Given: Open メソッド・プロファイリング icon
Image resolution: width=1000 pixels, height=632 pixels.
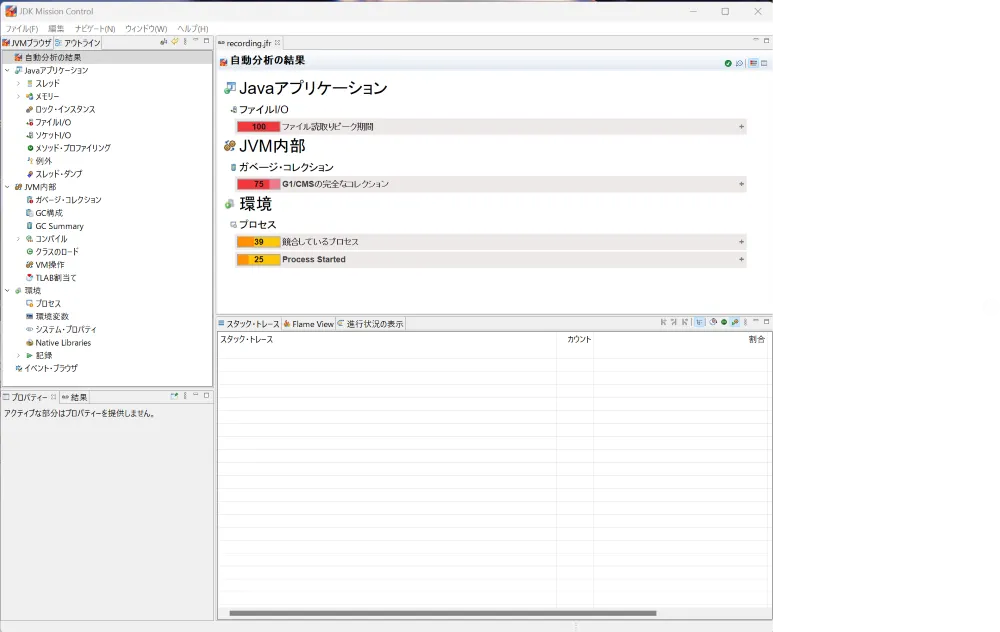Looking at the screenshot, I should 29,148.
